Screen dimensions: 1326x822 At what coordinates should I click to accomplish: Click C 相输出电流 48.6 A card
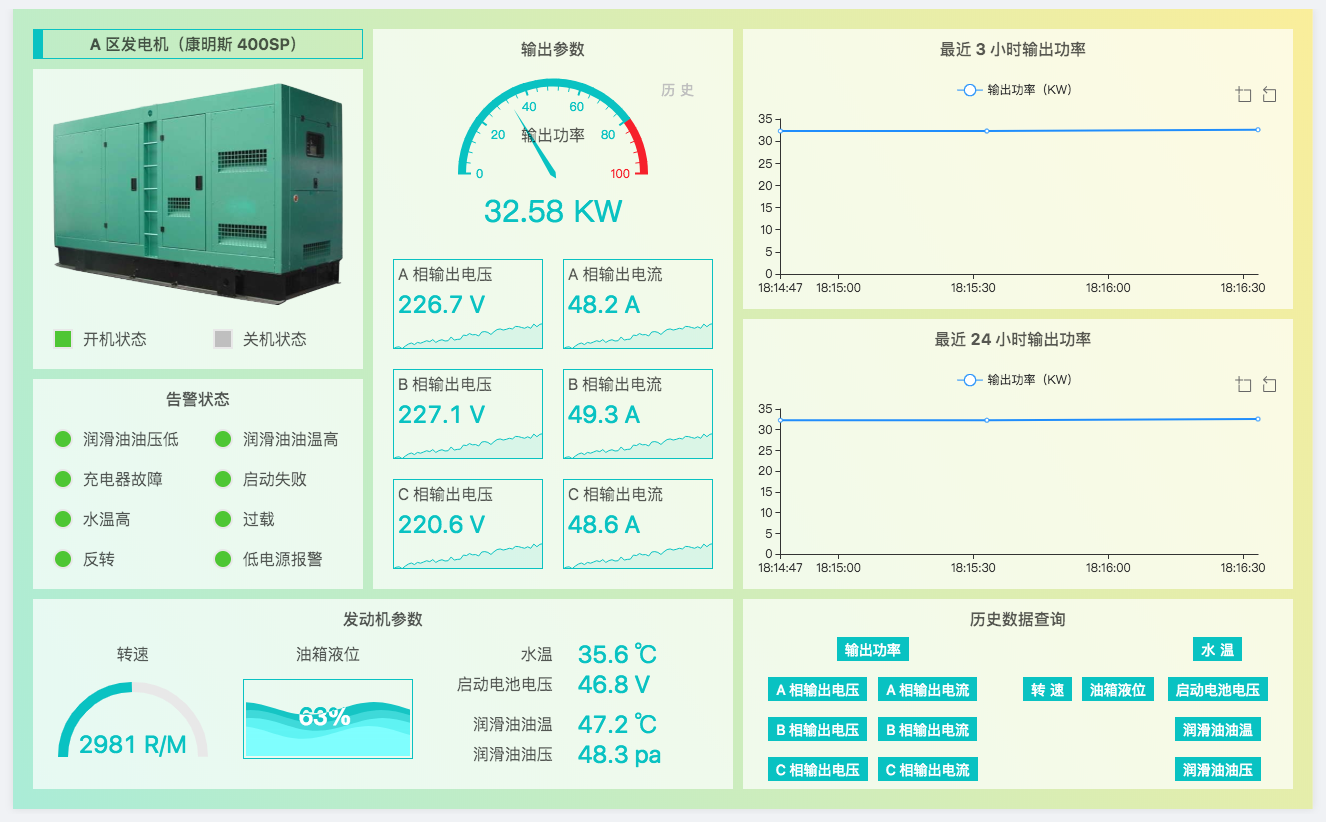pos(638,524)
